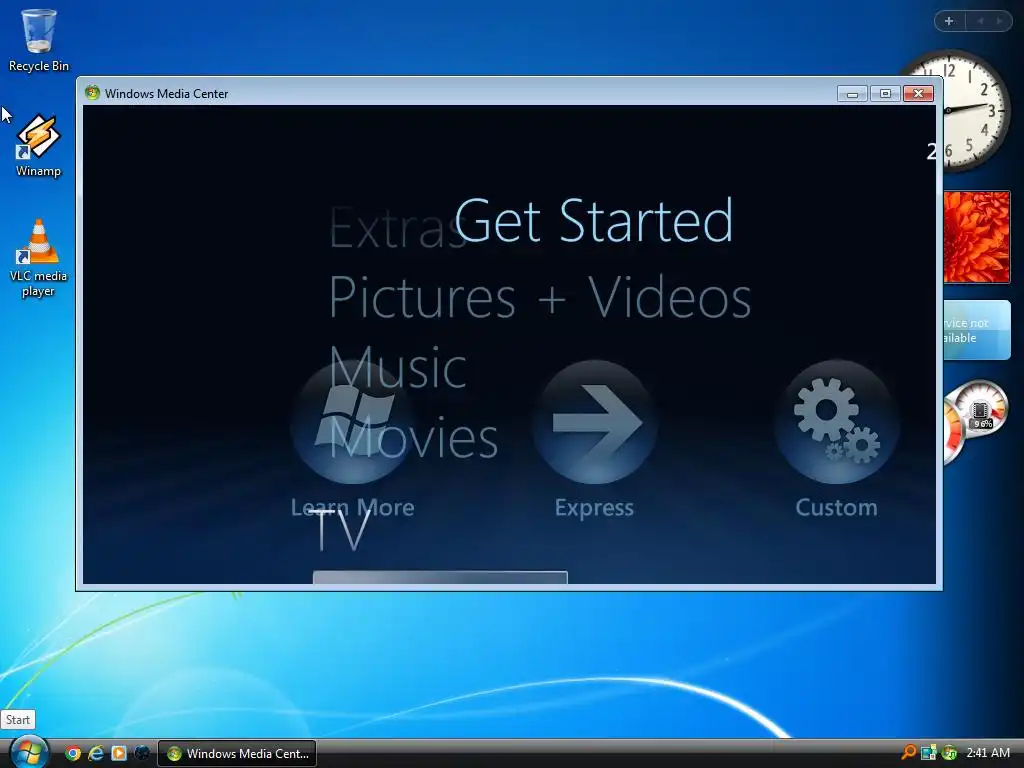The image size is (1024, 768).
Task: Select the Custom label in Media Center
Action: (x=836, y=507)
